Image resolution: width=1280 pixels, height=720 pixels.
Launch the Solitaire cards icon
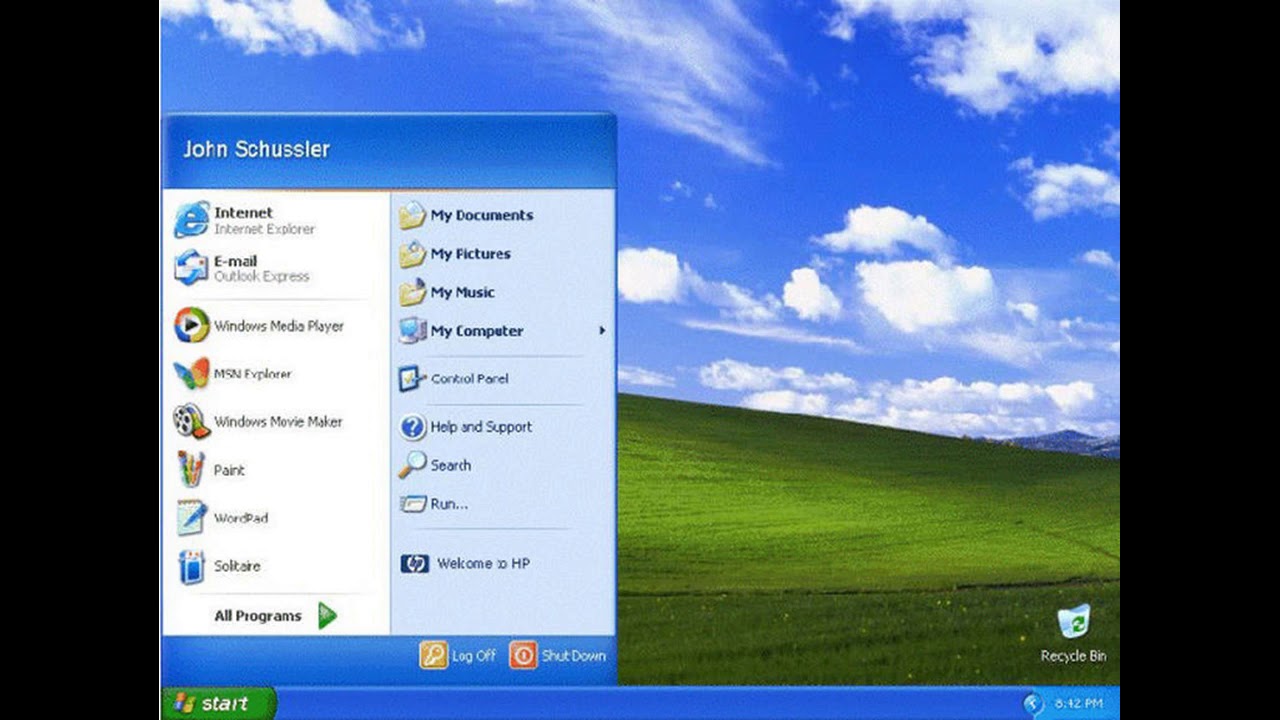191,566
